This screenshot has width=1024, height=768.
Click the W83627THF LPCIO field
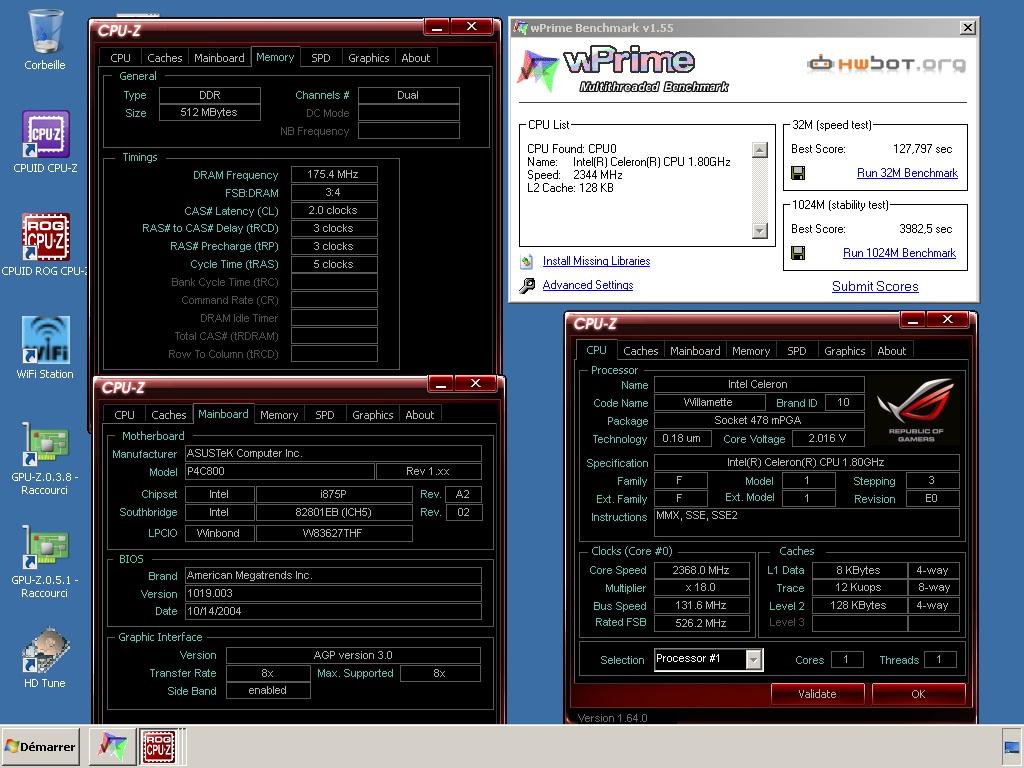[334, 533]
